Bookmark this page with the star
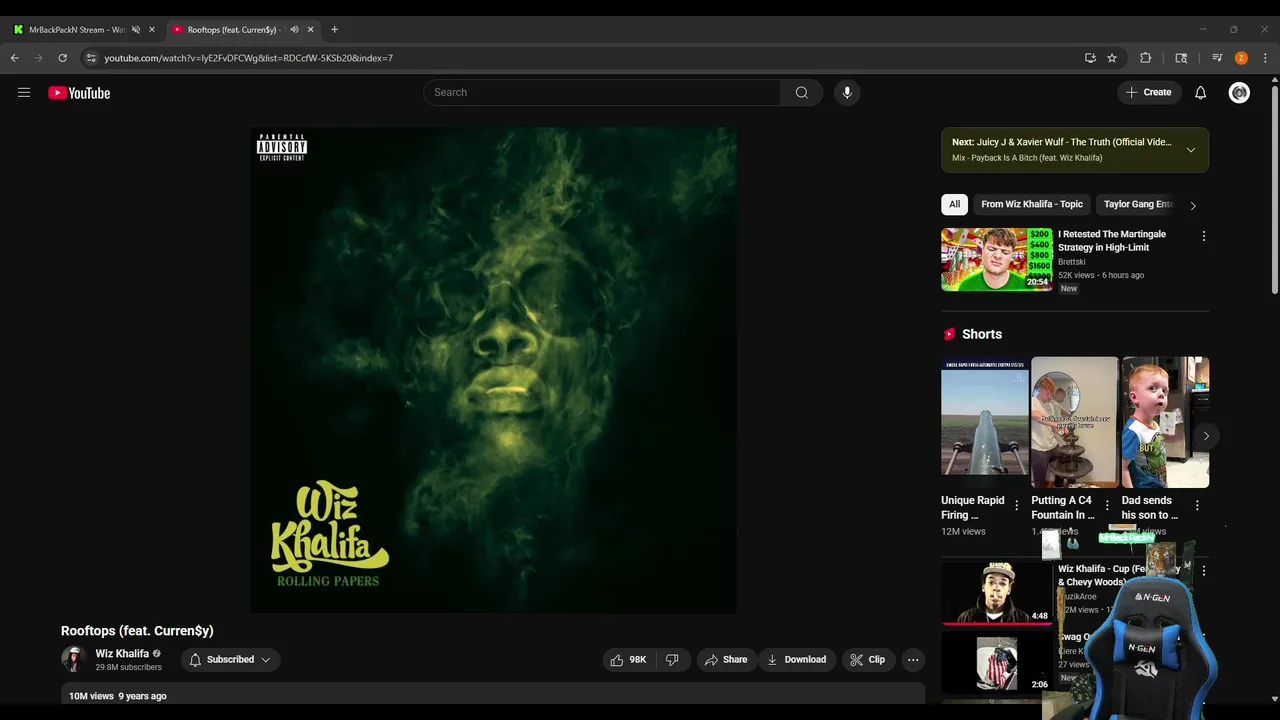Viewport: 1280px width, 720px height. tap(1112, 58)
